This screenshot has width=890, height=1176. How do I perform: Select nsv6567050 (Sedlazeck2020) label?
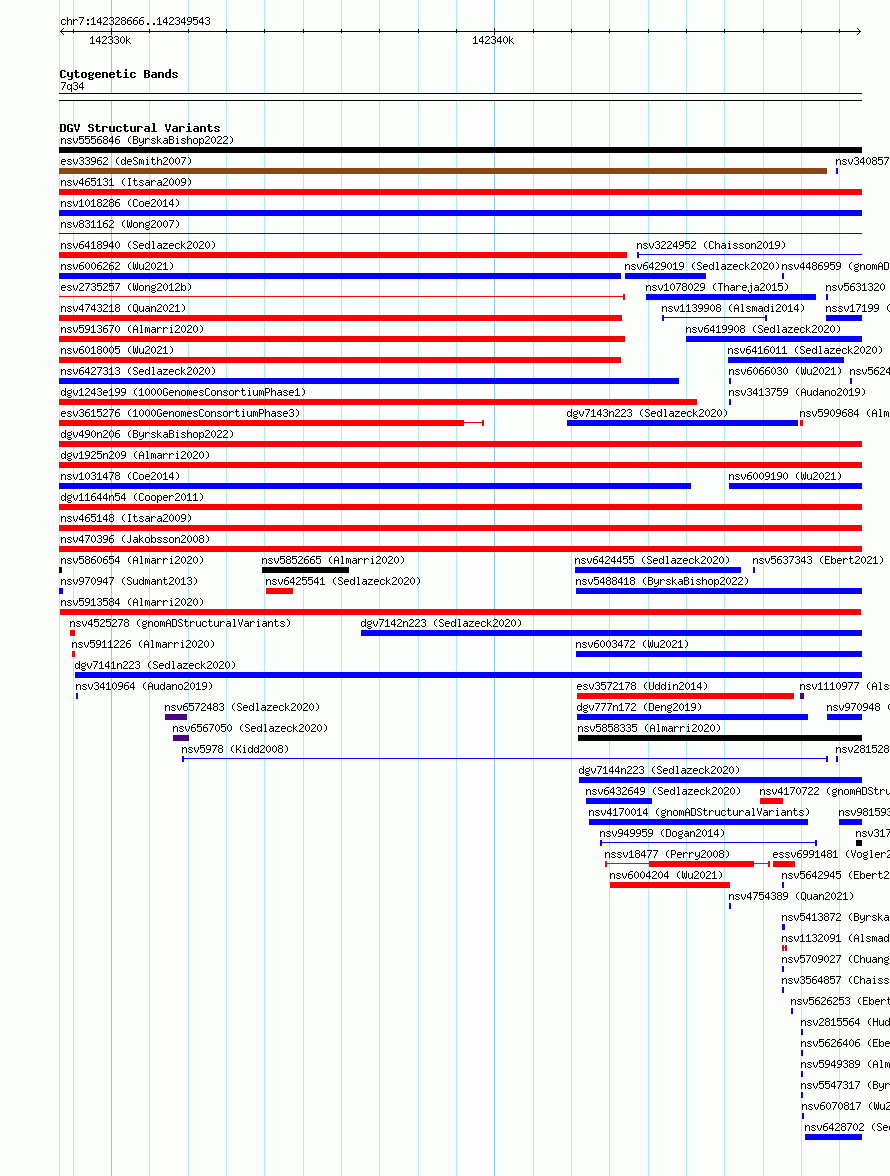[250, 728]
